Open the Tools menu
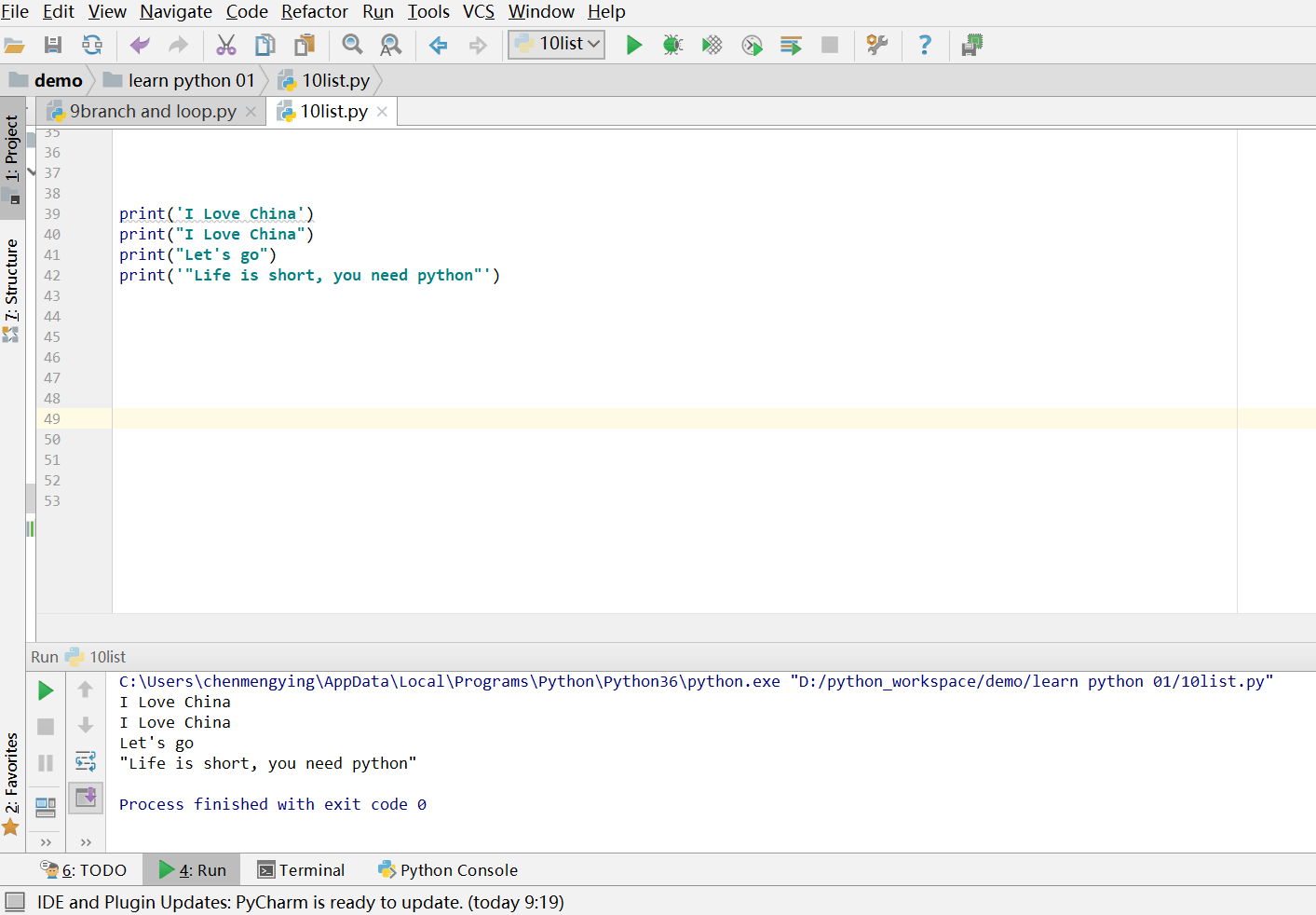 click(x=428, y=12)
